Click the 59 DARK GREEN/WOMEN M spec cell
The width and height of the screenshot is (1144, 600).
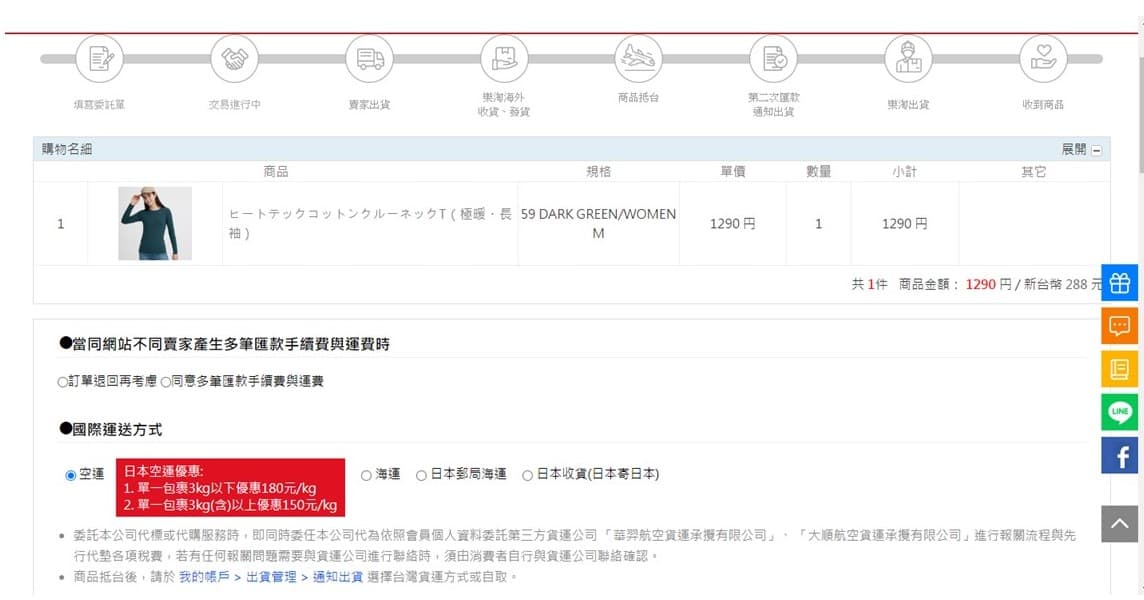[598, 223]
